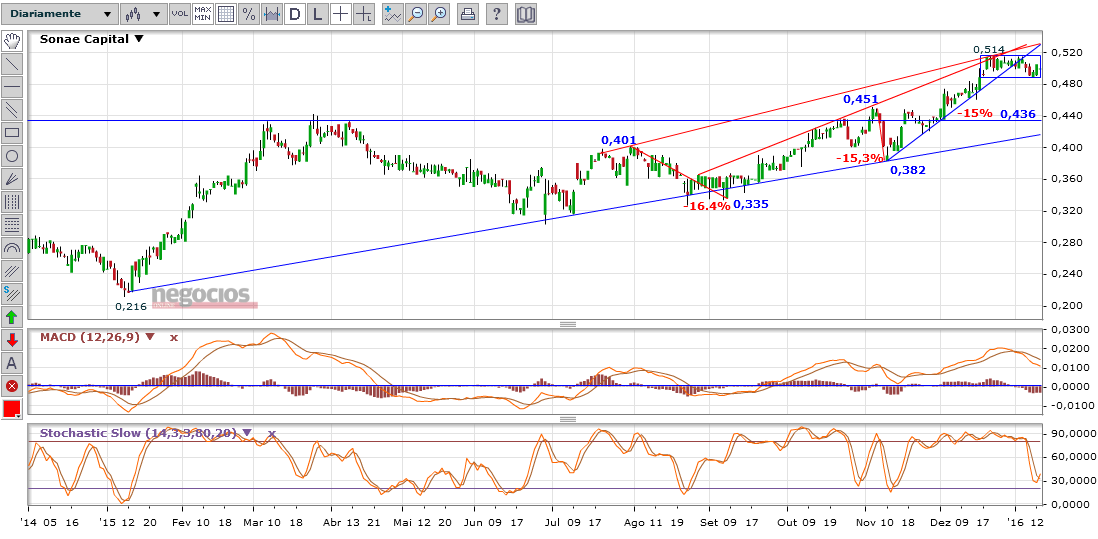Viewport: 1098px width, 539px height.
Task: Open the red drawing color picker
Action: pyautogui.click(x=12, y=409)
